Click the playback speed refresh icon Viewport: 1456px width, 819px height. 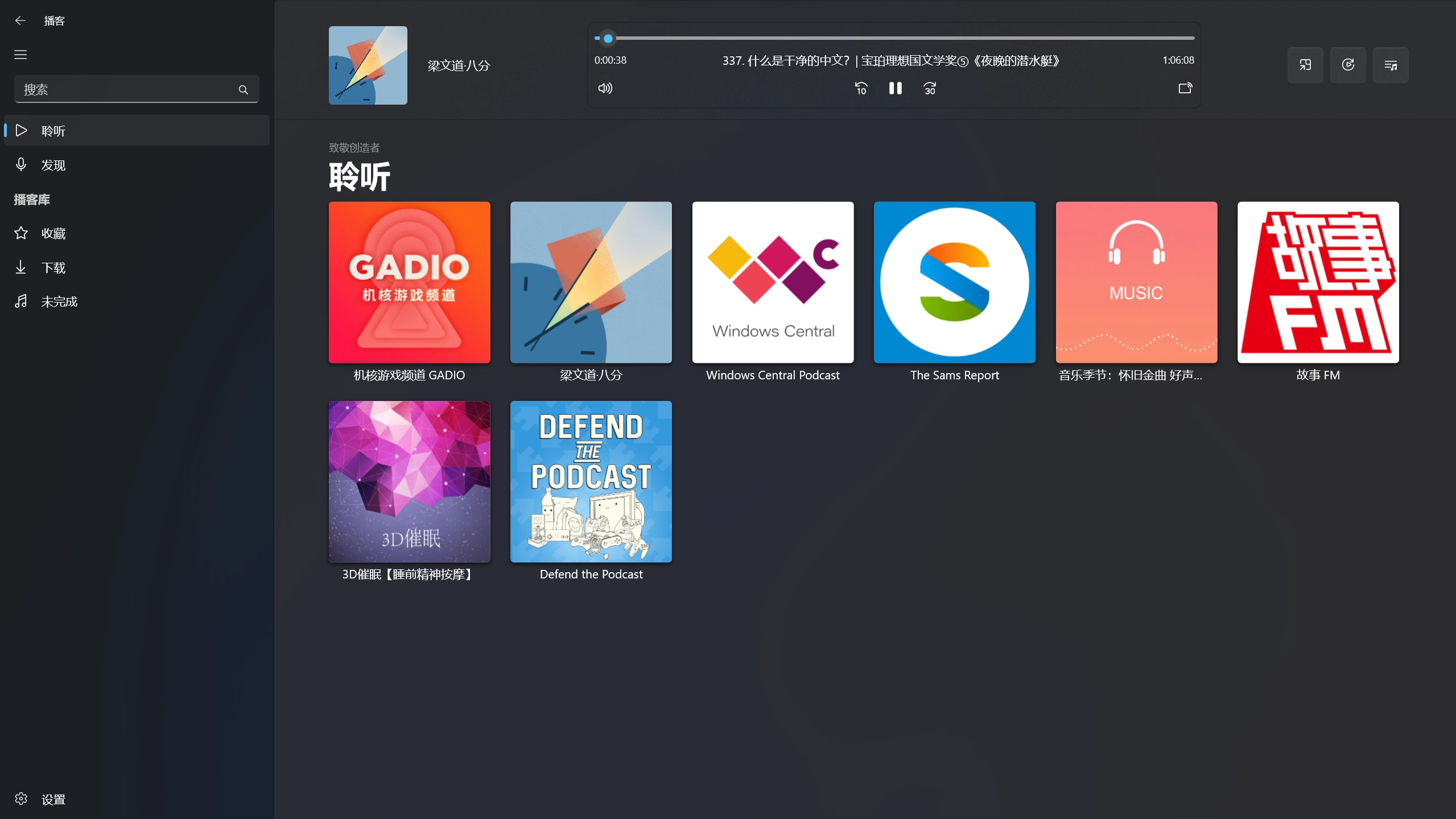pos(1348,65)
